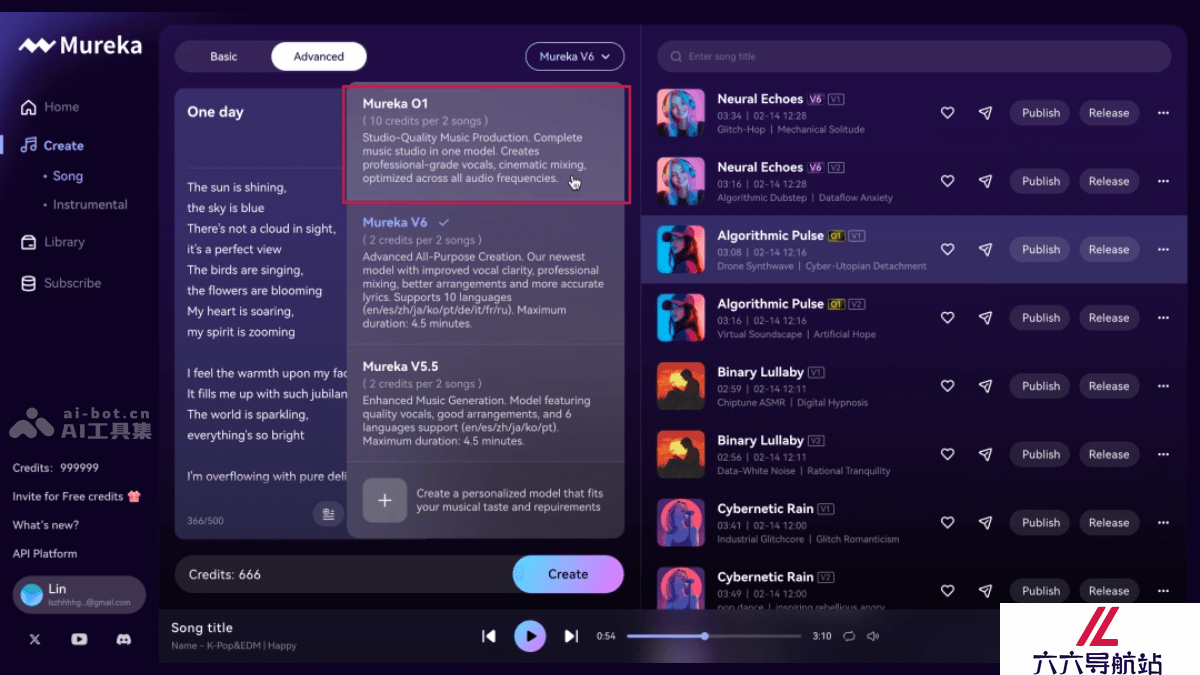Image resolution: width=1200 pixels, height=675 pixels.
Task: Share Binary Lullaby V1 song
Action: click(x=985, y=386)
